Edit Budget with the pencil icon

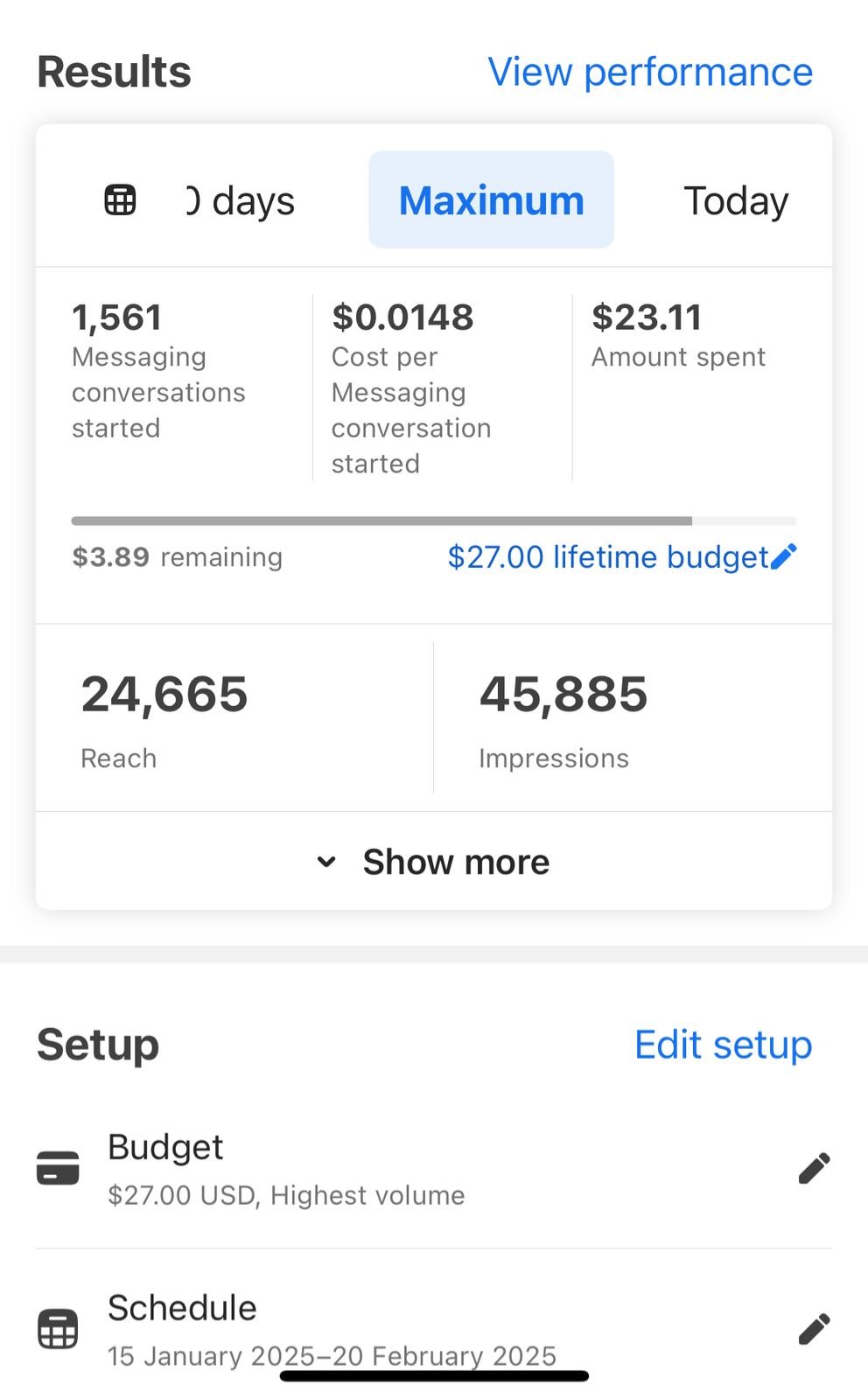[814, 1168]
